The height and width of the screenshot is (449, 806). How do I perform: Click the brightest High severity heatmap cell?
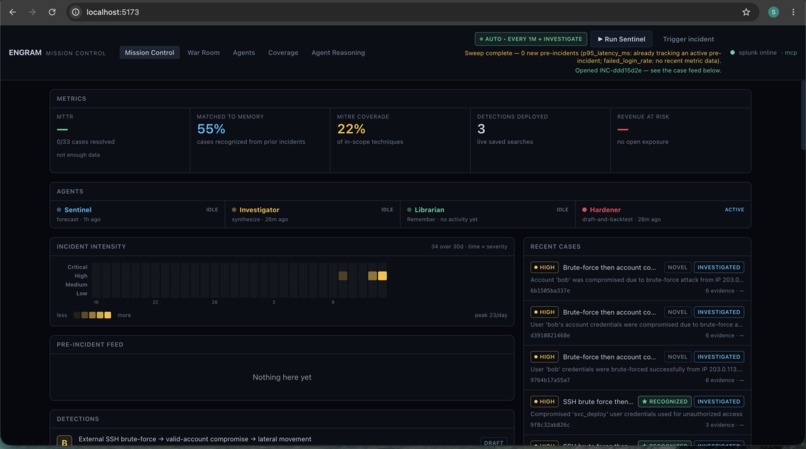(x=382, y=276)
